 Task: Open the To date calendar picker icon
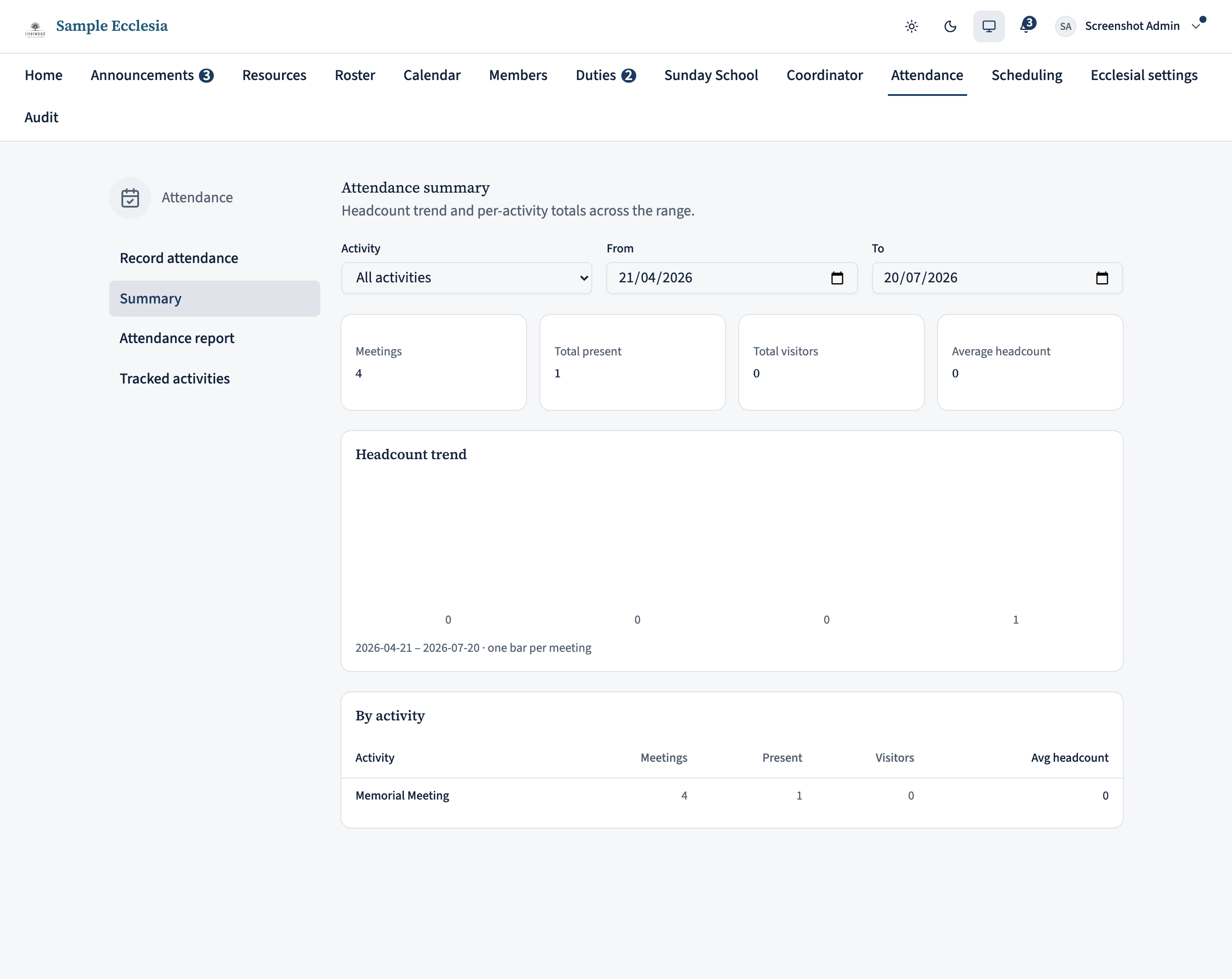[1102, 278]
